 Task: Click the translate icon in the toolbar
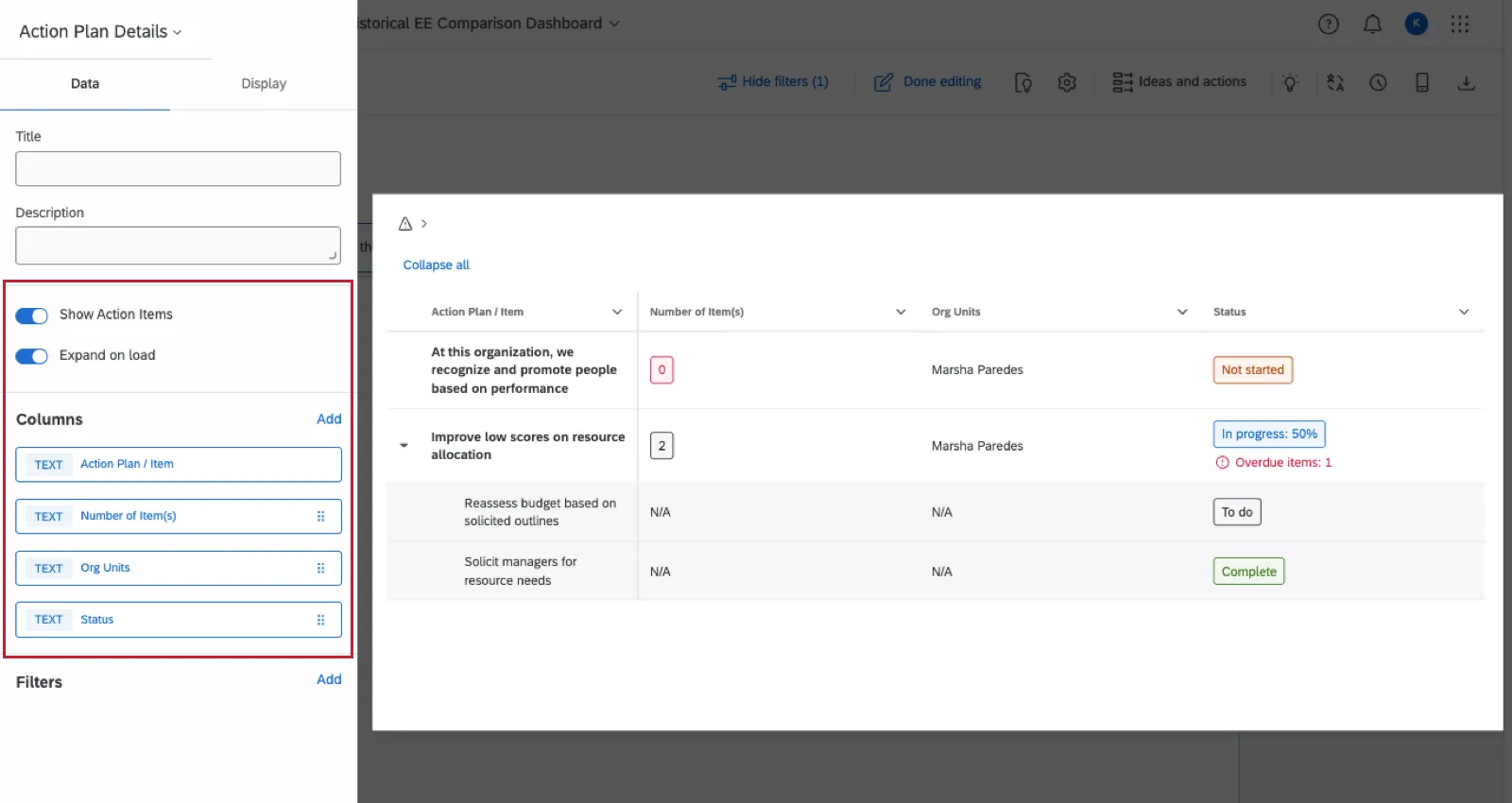1334,83
